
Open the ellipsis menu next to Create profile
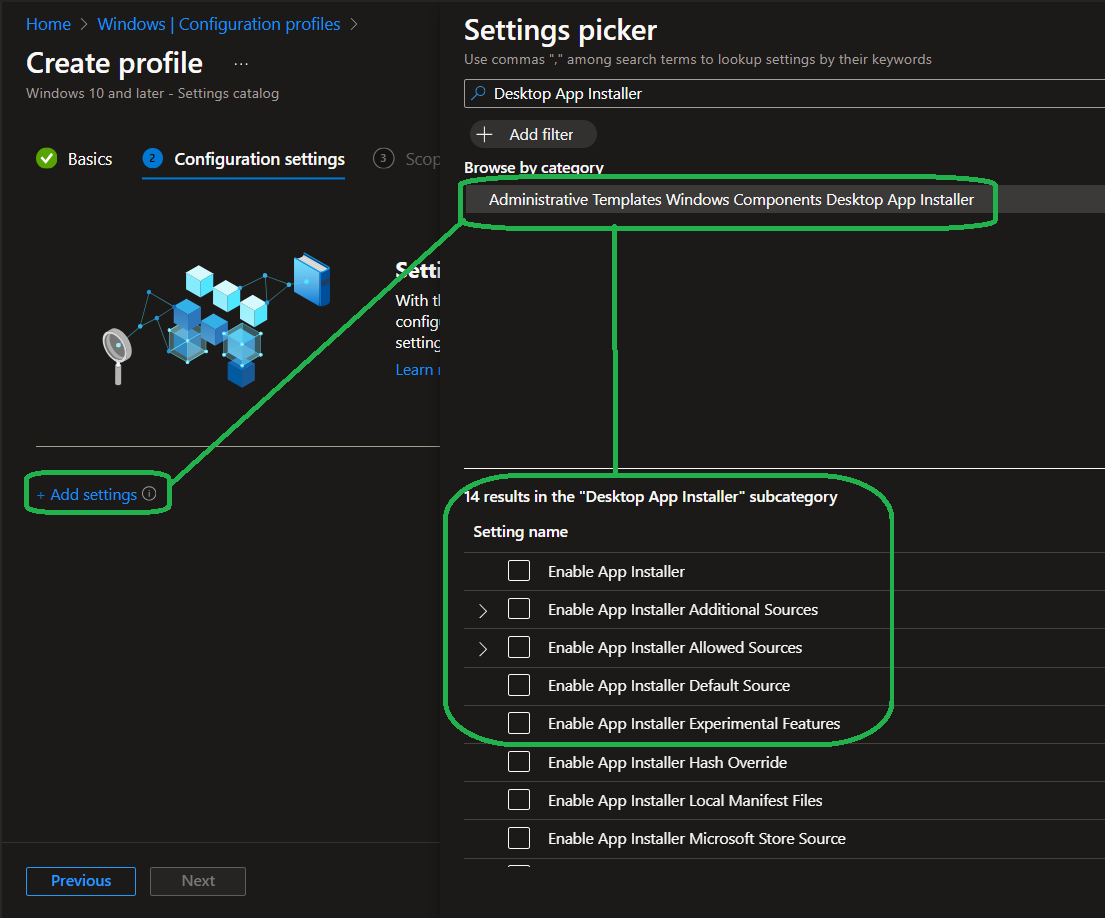tap(241, 64)
